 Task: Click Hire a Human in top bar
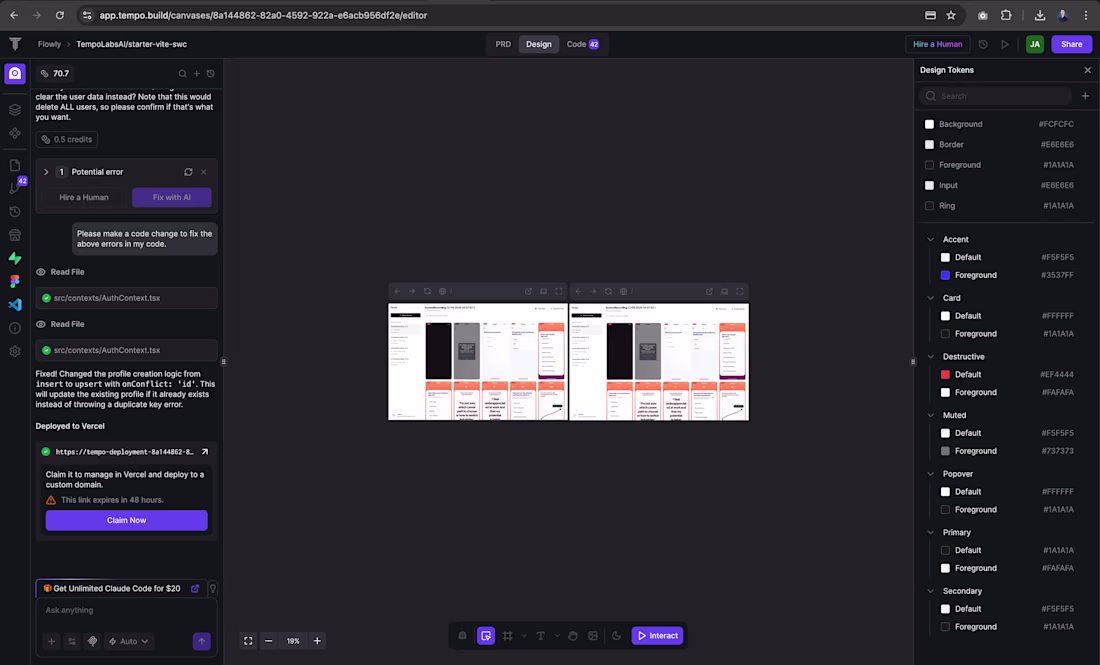pyautogui.click(x=938, y=44)
